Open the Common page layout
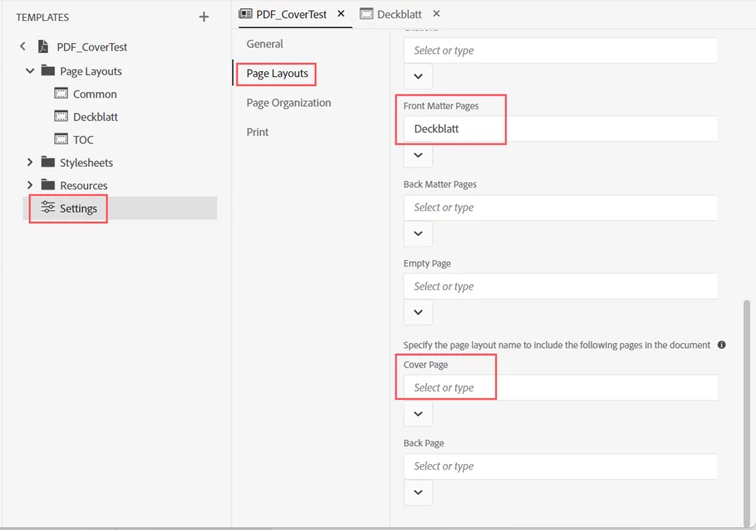This screenshot has height=530, width=756. (94, 94)
